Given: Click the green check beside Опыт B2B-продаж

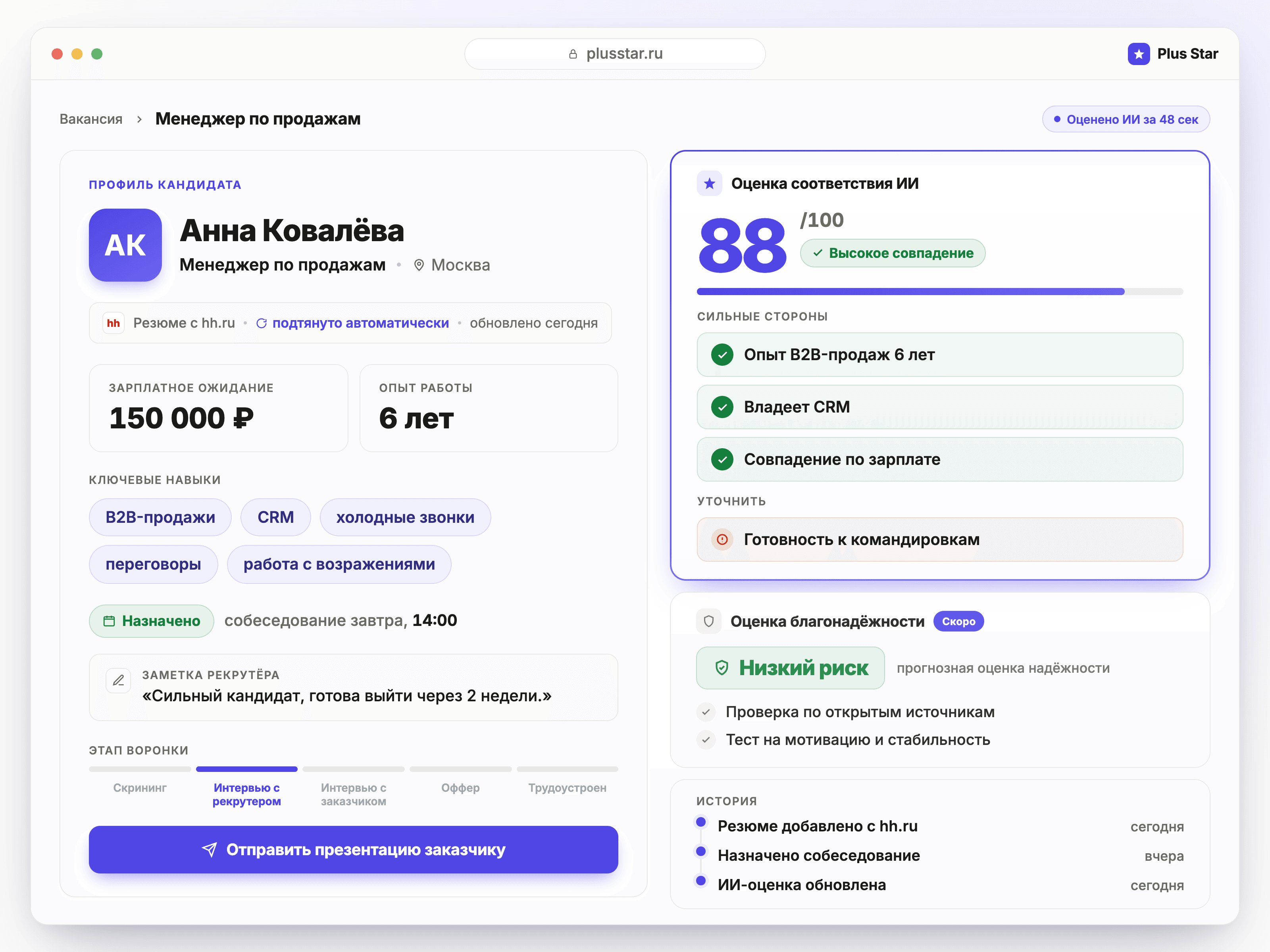Looking at the screenshot, I should (x=722, y=355).
